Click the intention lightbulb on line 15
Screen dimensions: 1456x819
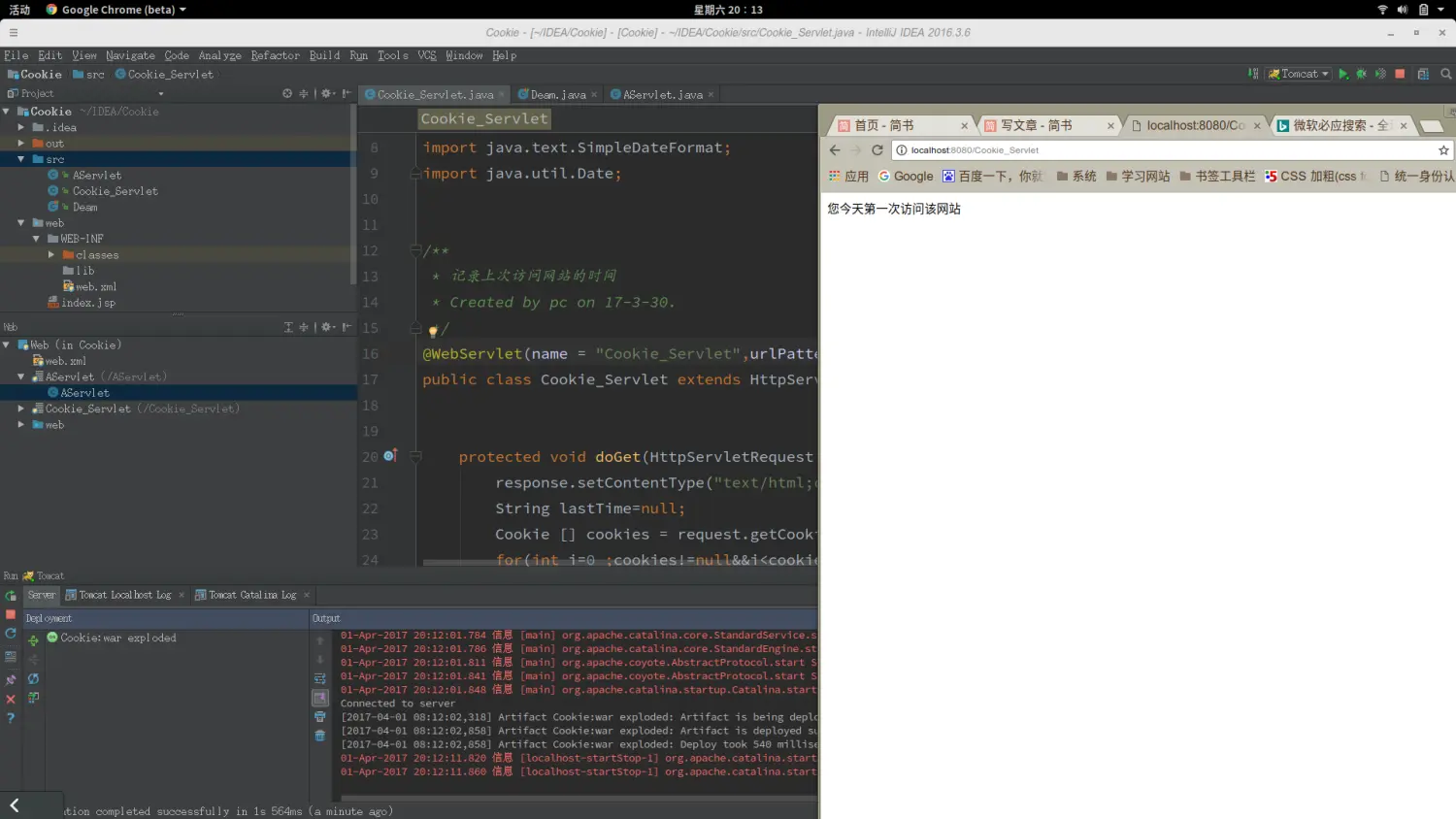click(433, 330)
